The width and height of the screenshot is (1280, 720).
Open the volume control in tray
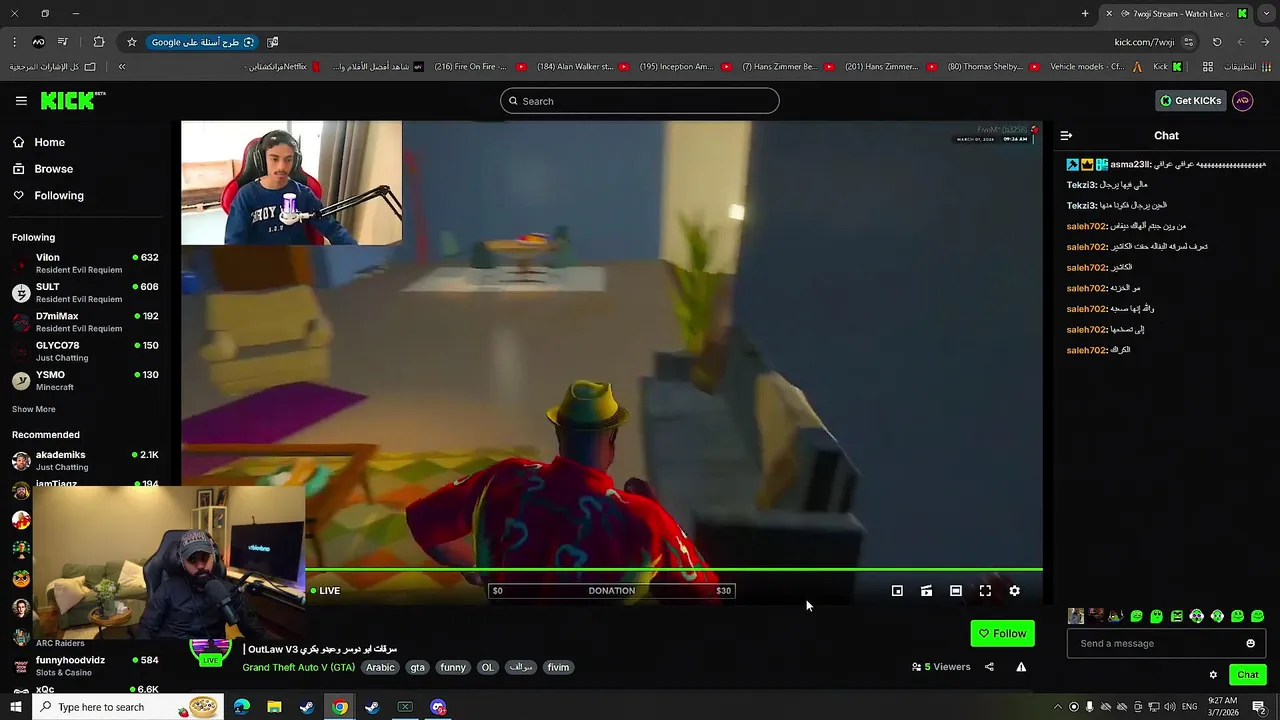click(1170, 707)
